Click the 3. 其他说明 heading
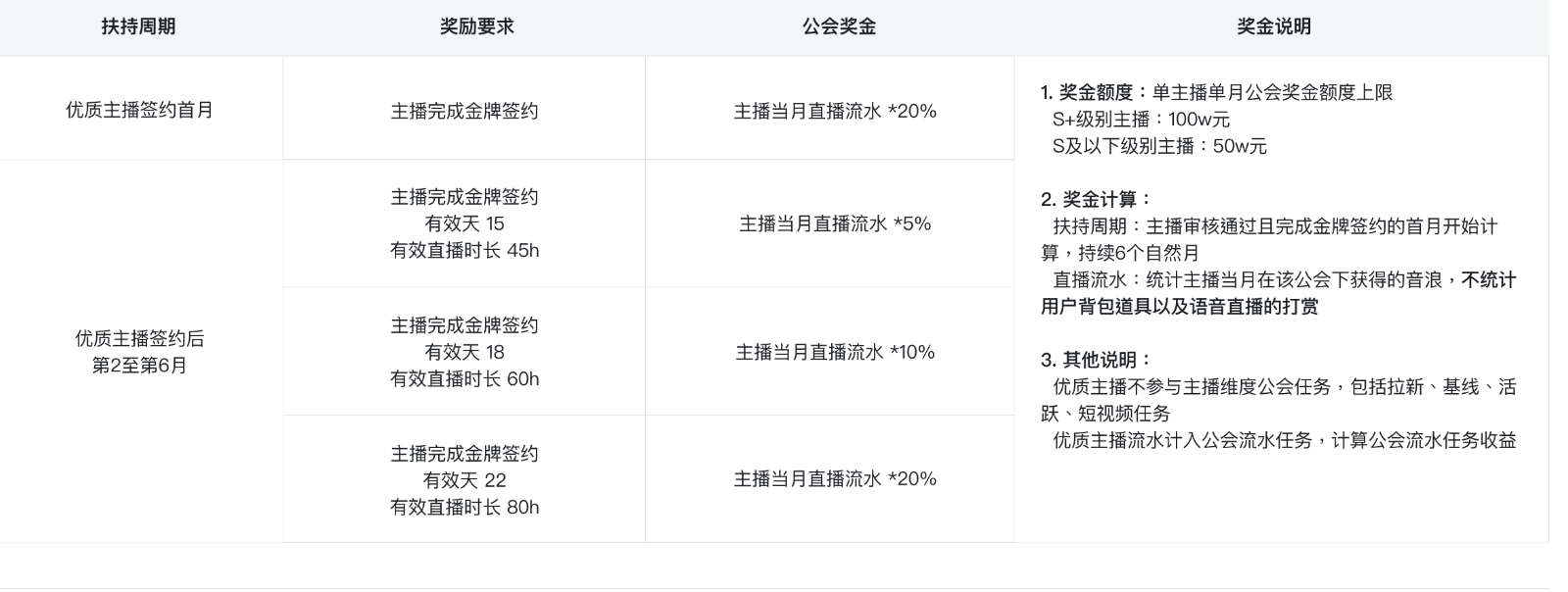The image size is (1568, 592). (1096, 360)
